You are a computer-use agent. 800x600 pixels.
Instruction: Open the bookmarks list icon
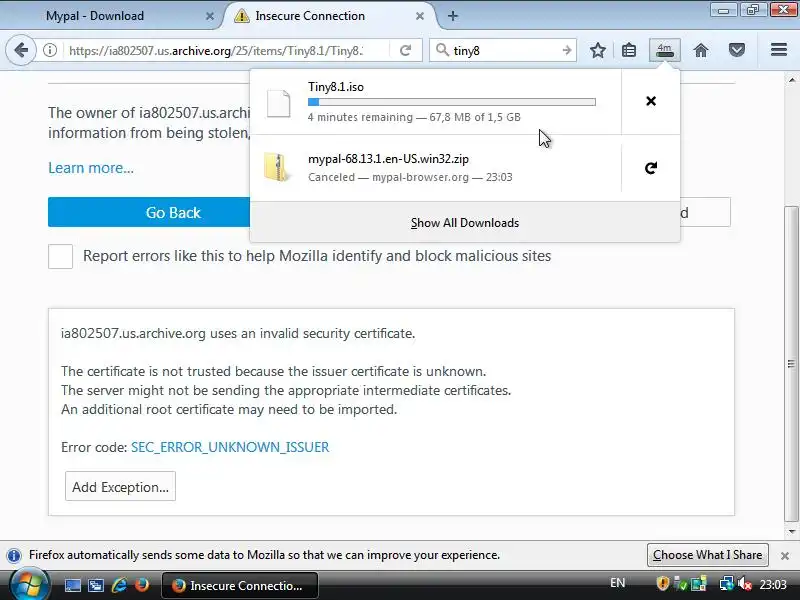629,50
